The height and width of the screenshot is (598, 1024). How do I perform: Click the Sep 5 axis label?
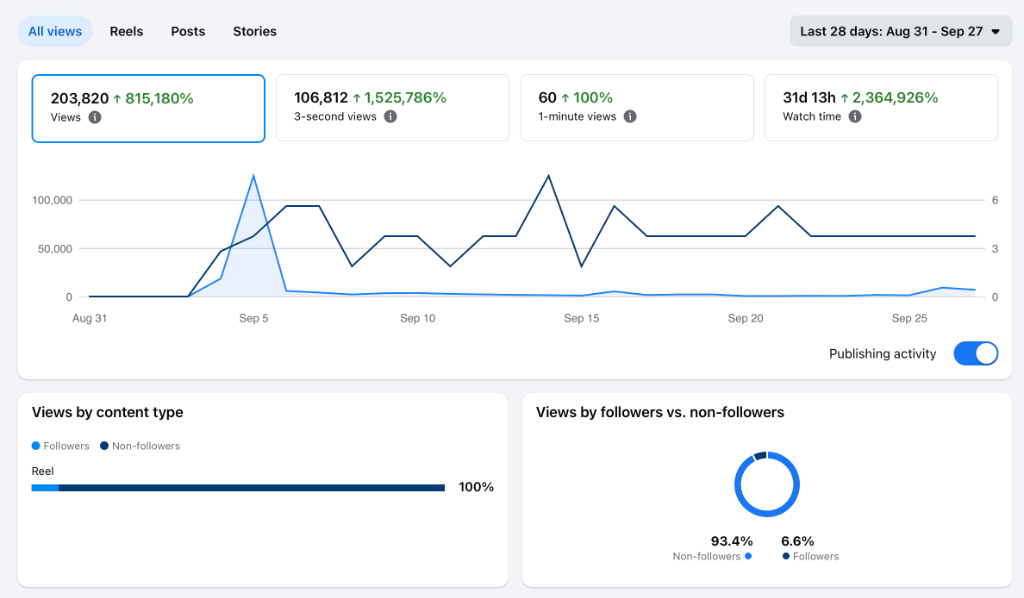click(253, 318)
